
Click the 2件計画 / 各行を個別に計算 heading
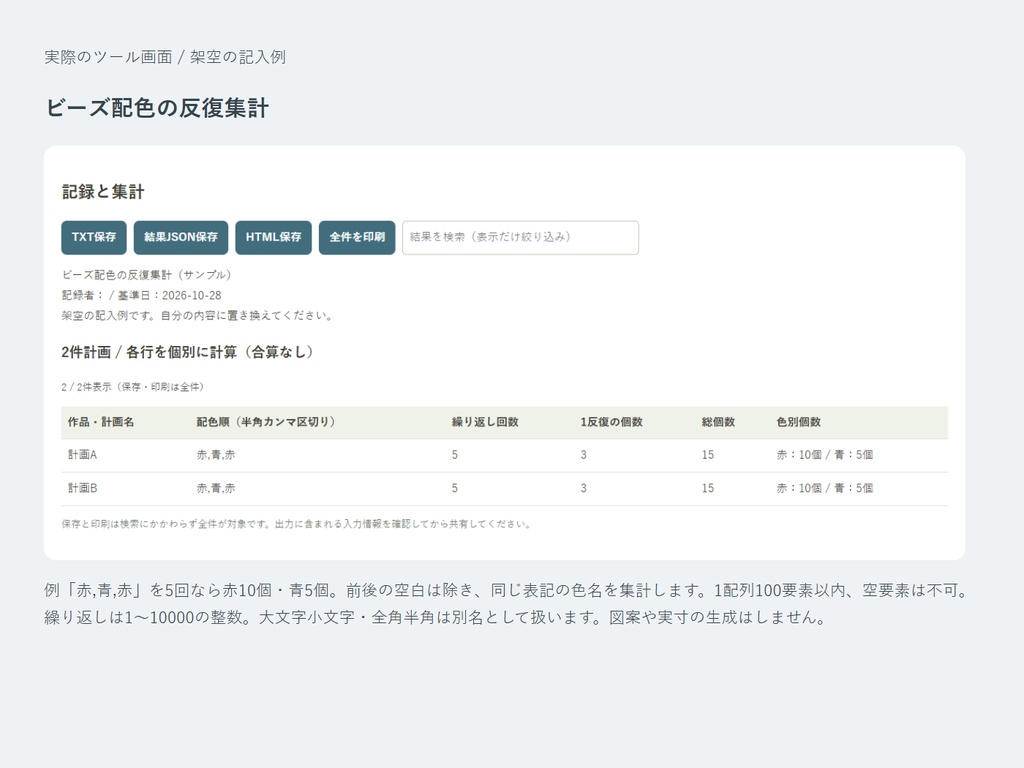point(187,352)
